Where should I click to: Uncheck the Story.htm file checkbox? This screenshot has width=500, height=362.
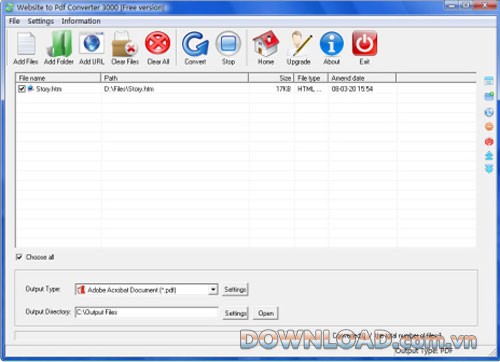[22, 89]
